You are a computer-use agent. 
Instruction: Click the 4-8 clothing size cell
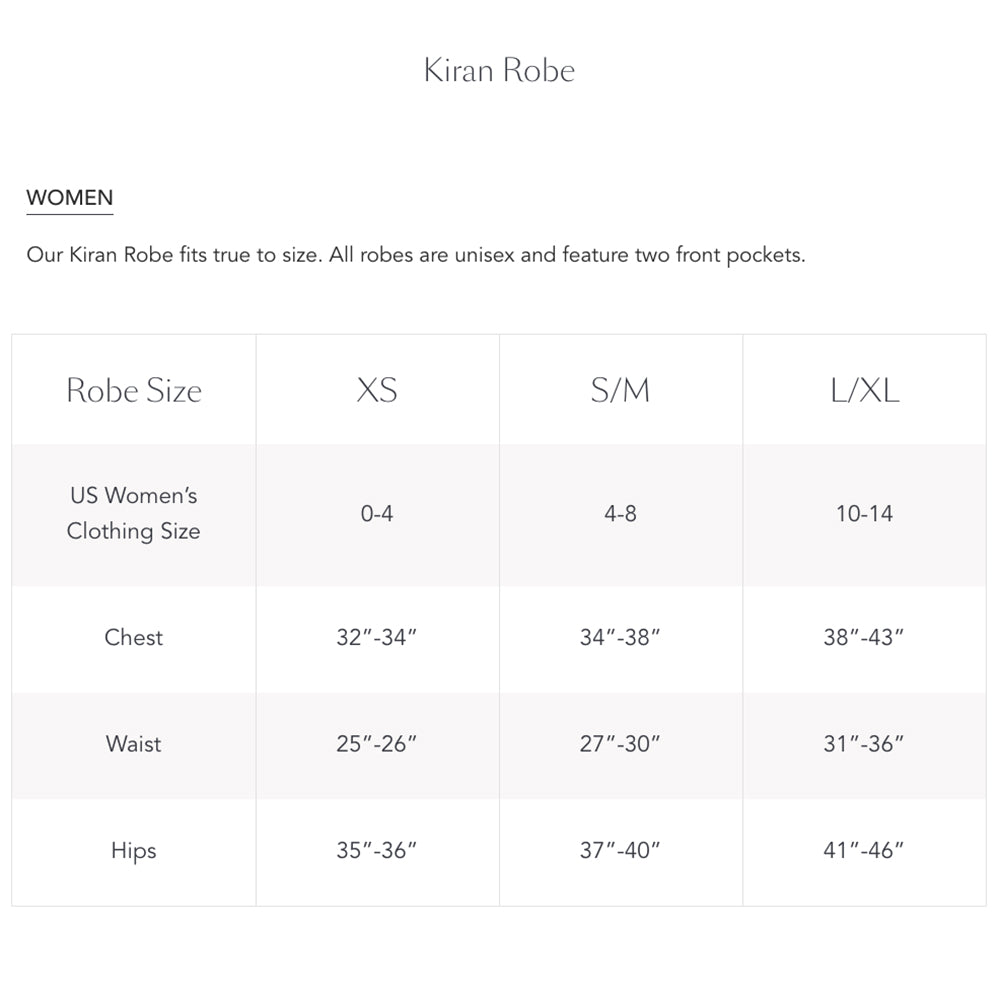[x=620, y=514]
